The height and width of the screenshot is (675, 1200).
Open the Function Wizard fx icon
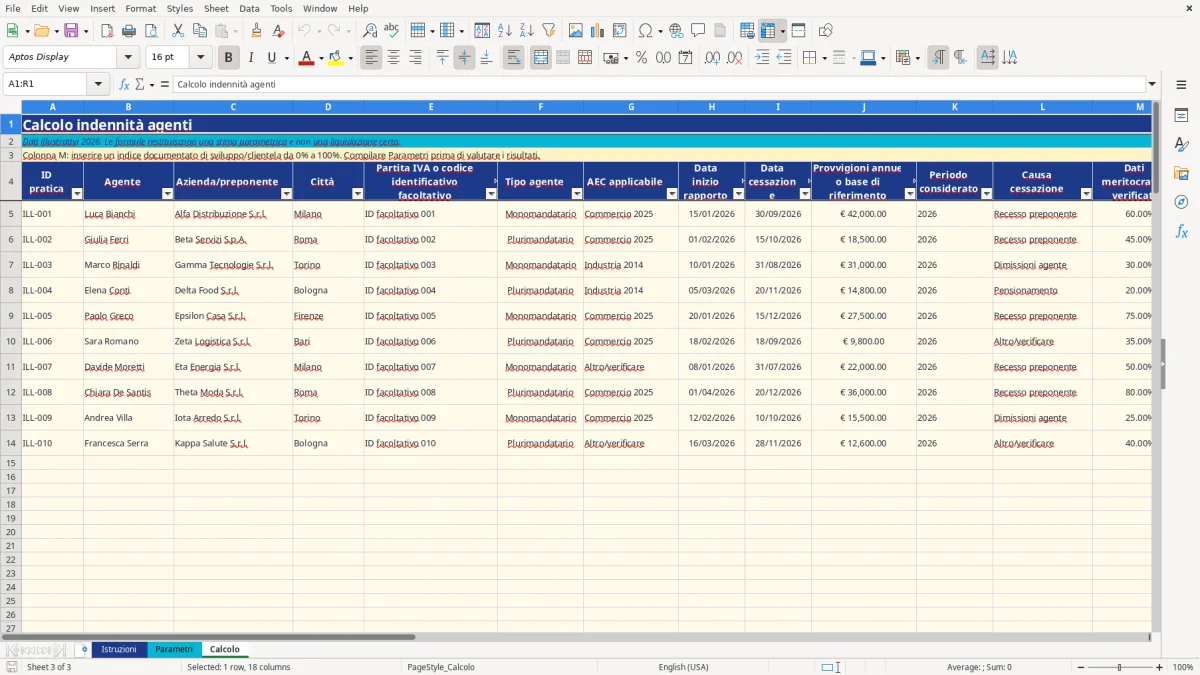(x=124, y=84)
